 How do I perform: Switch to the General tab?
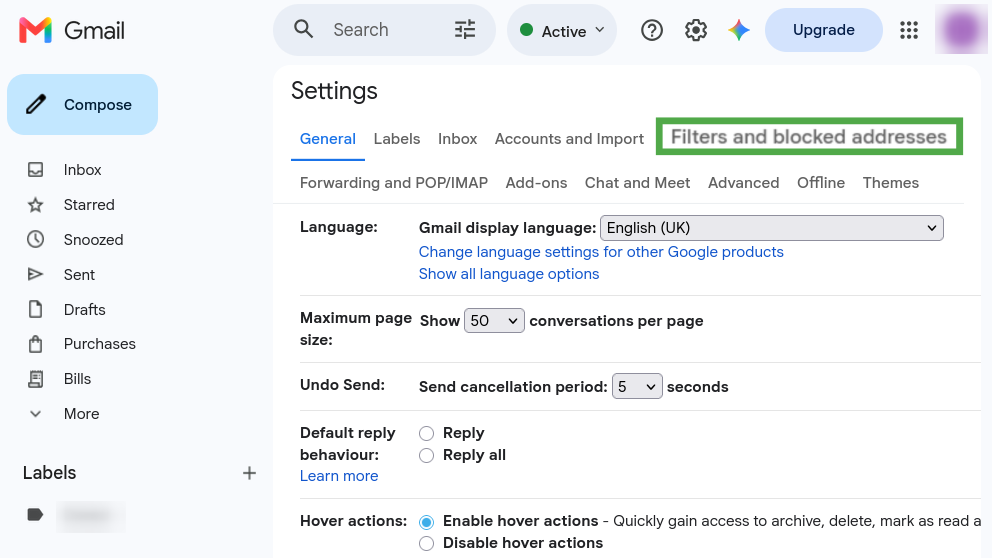(x=328, y=139)
